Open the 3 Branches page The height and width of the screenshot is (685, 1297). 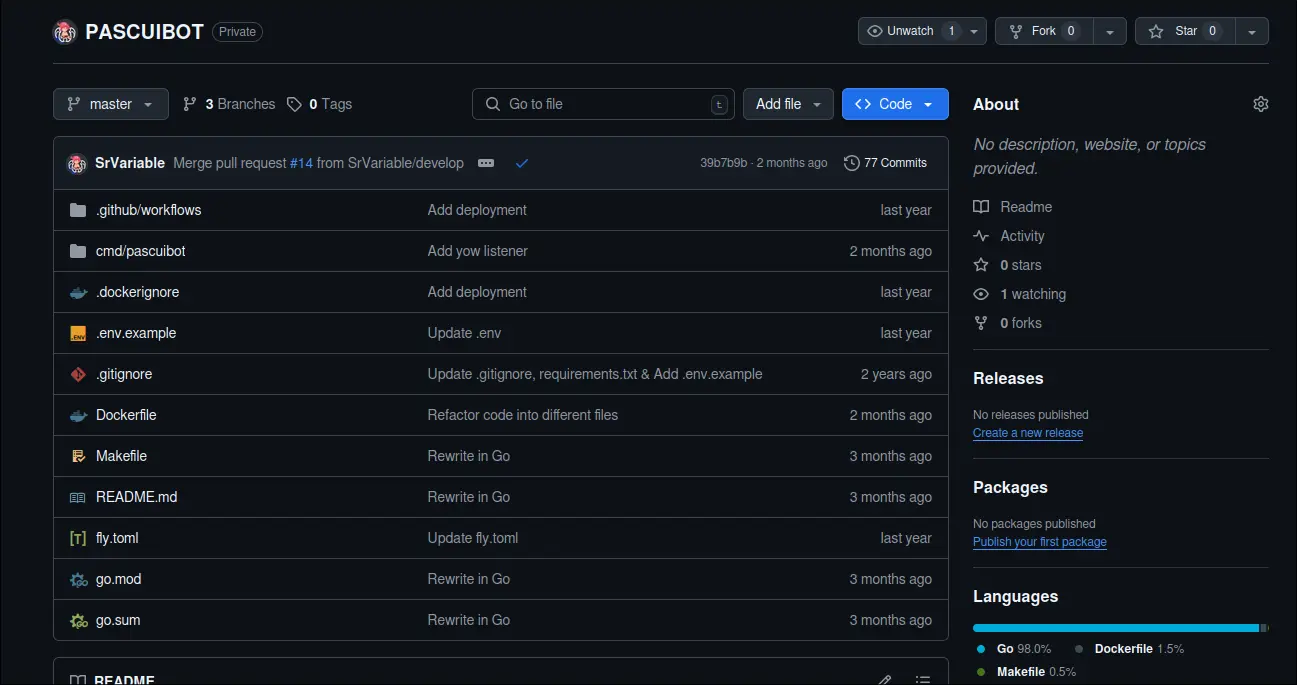coord(228,103)
